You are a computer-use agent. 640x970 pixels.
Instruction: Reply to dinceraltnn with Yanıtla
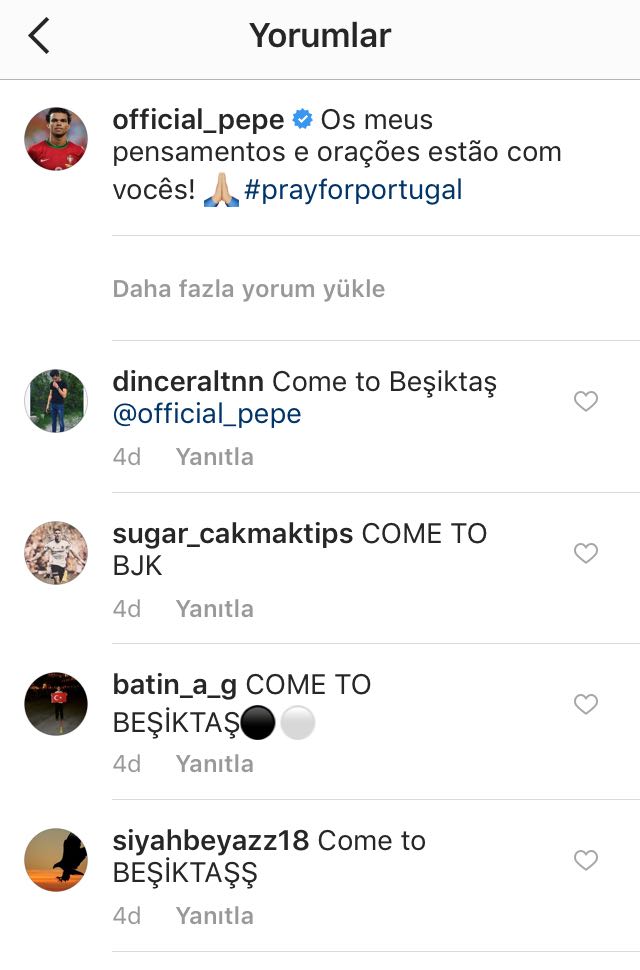click(215, 457)
